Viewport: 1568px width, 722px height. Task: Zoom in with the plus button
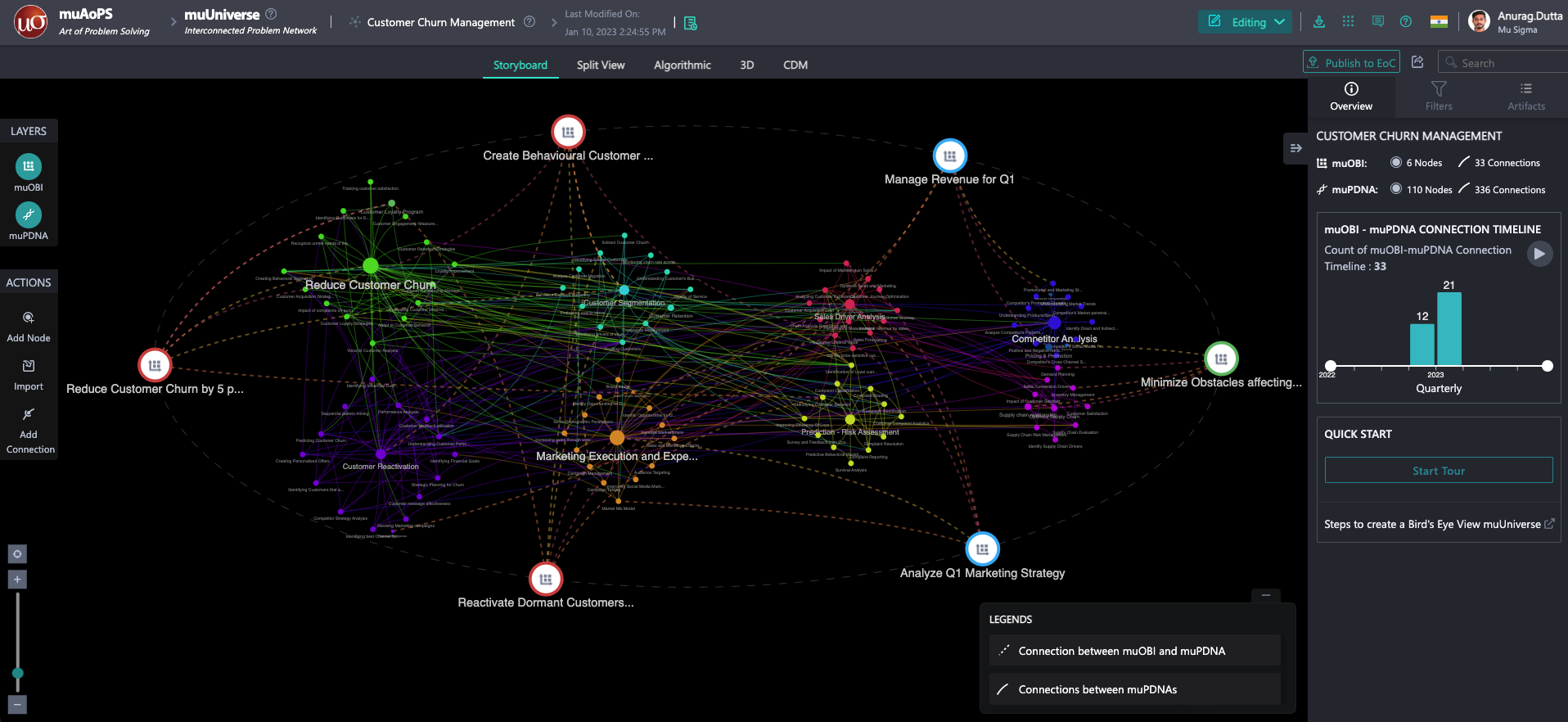pos(17,580)
